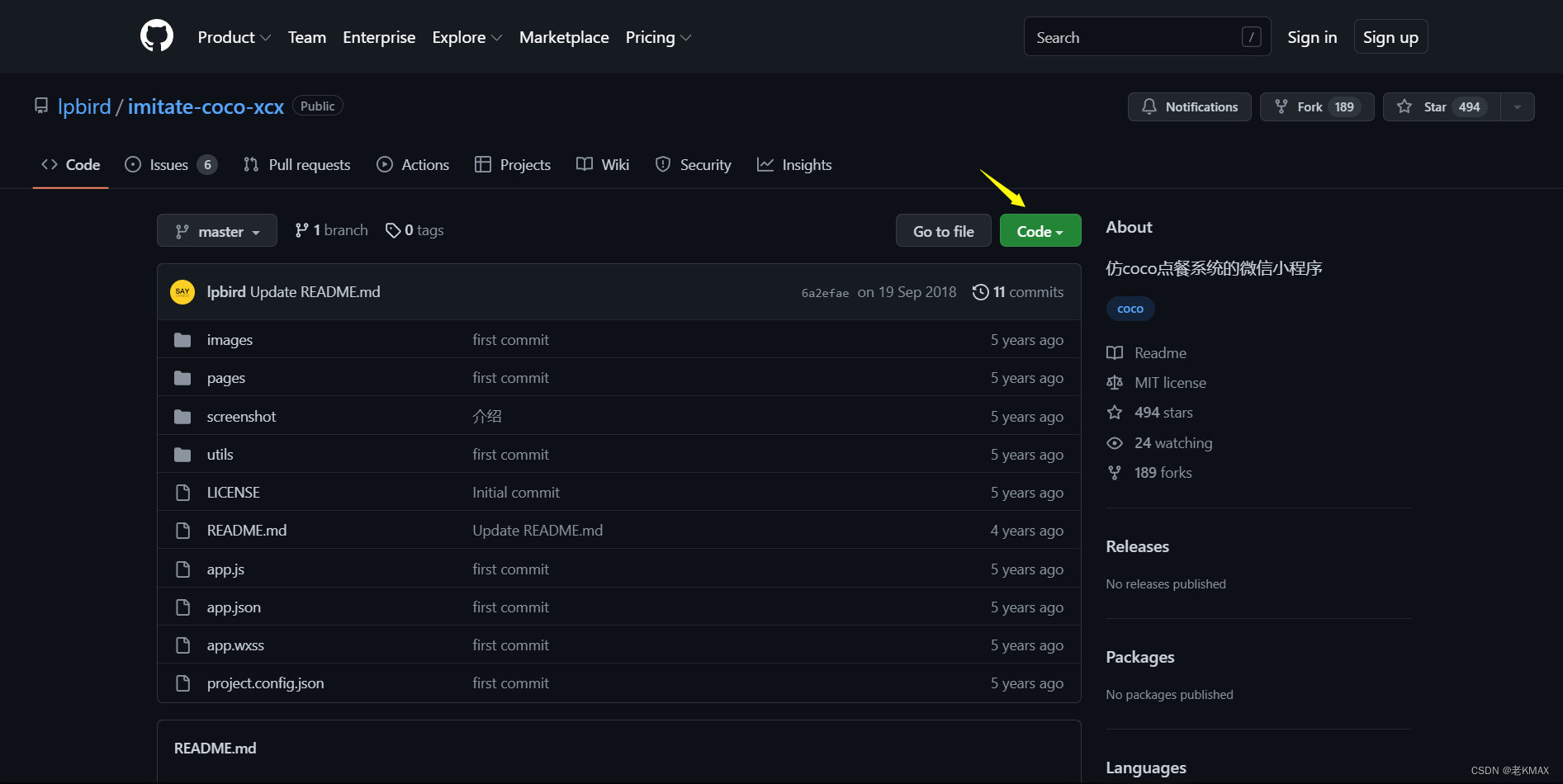Open the screenshot folder name

(241, 417)
